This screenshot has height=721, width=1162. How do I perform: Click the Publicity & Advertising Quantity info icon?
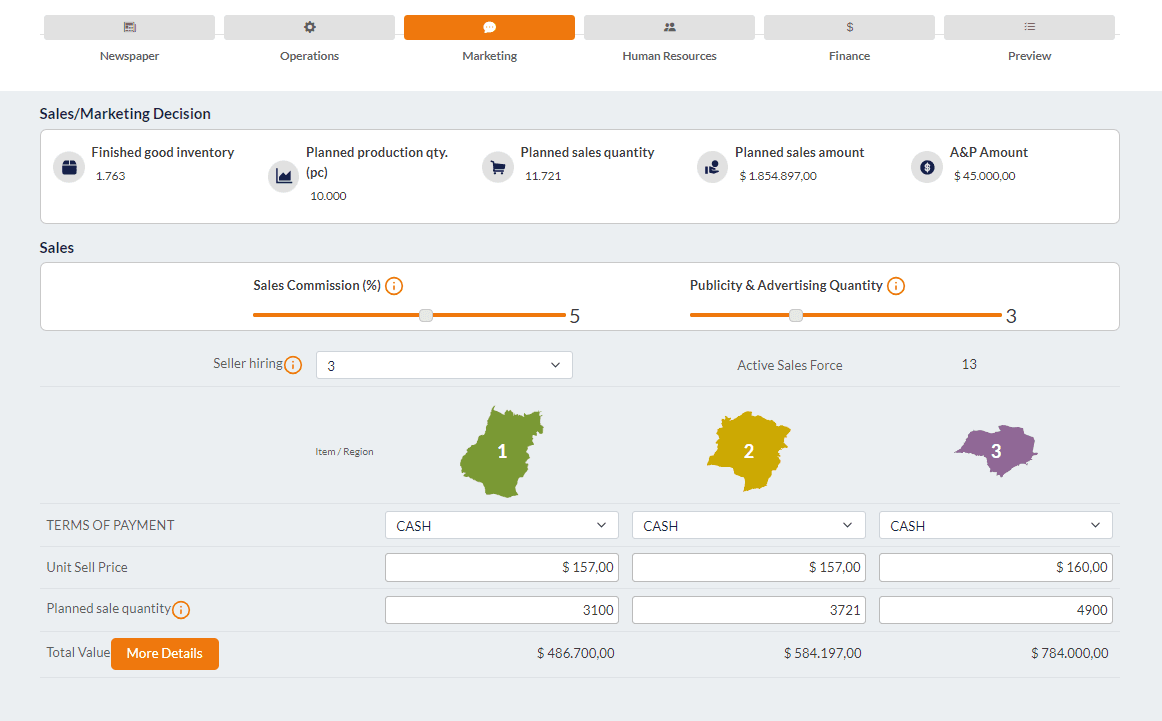point(896,286)
